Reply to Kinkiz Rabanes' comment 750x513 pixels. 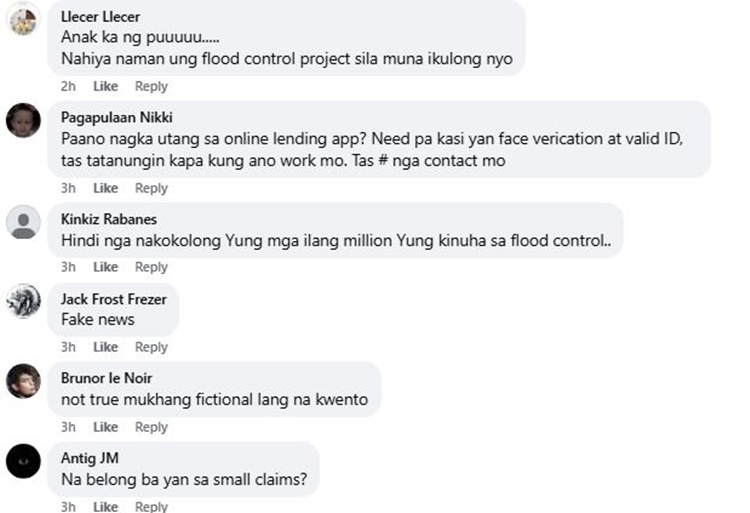[151, 267]
